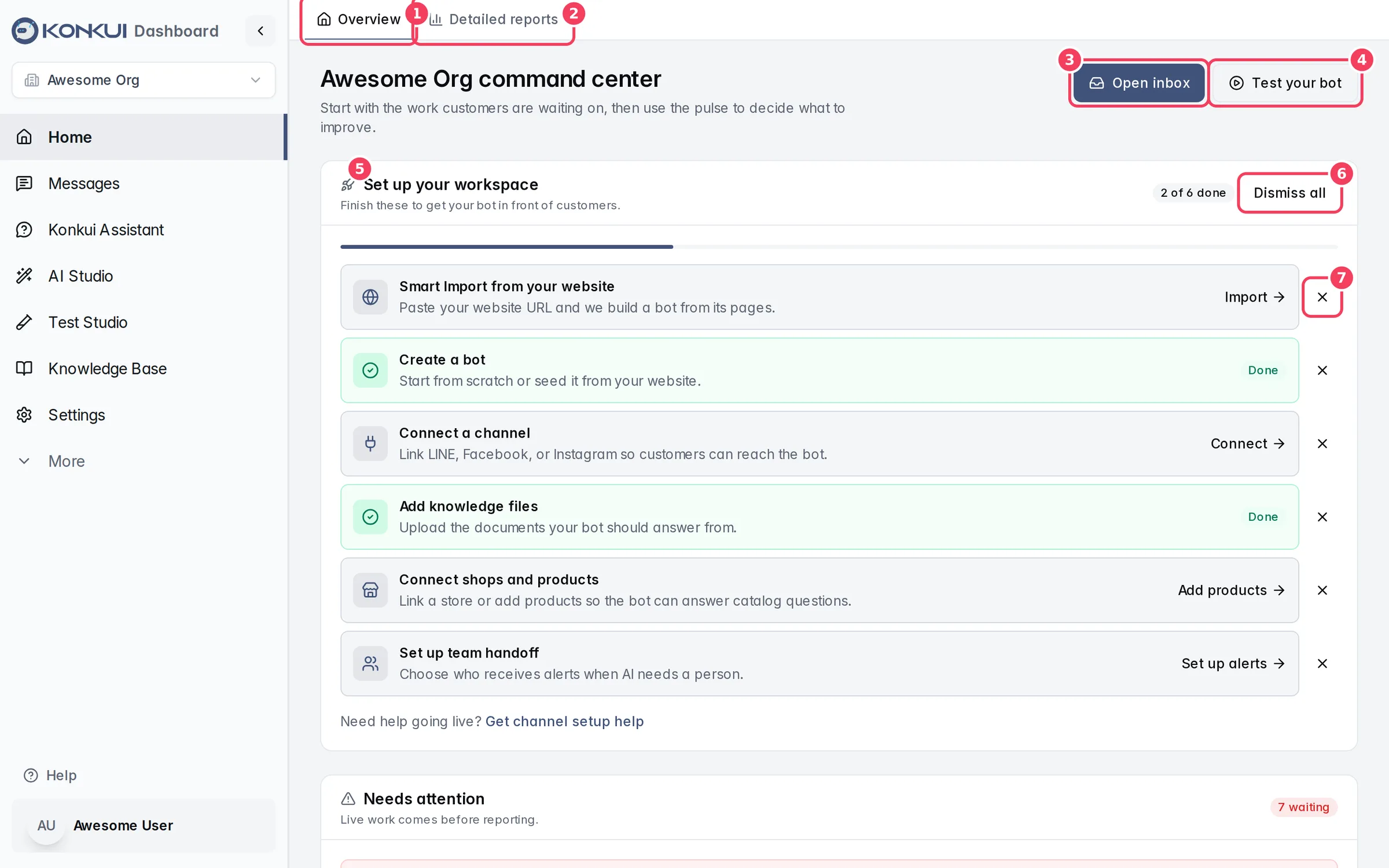The height and width of the screenshot is (868, 1389).
Task: Click the 2 of 6 done badge
Action: coord(1193,193)
